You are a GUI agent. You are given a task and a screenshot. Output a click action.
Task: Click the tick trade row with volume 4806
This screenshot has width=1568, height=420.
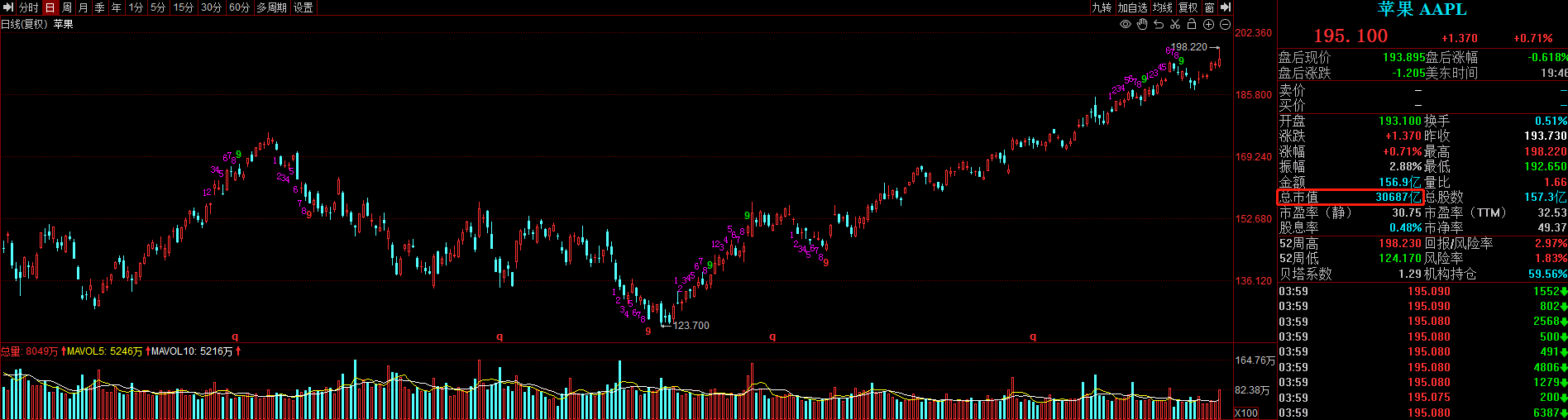click(x=1422, y=368)
